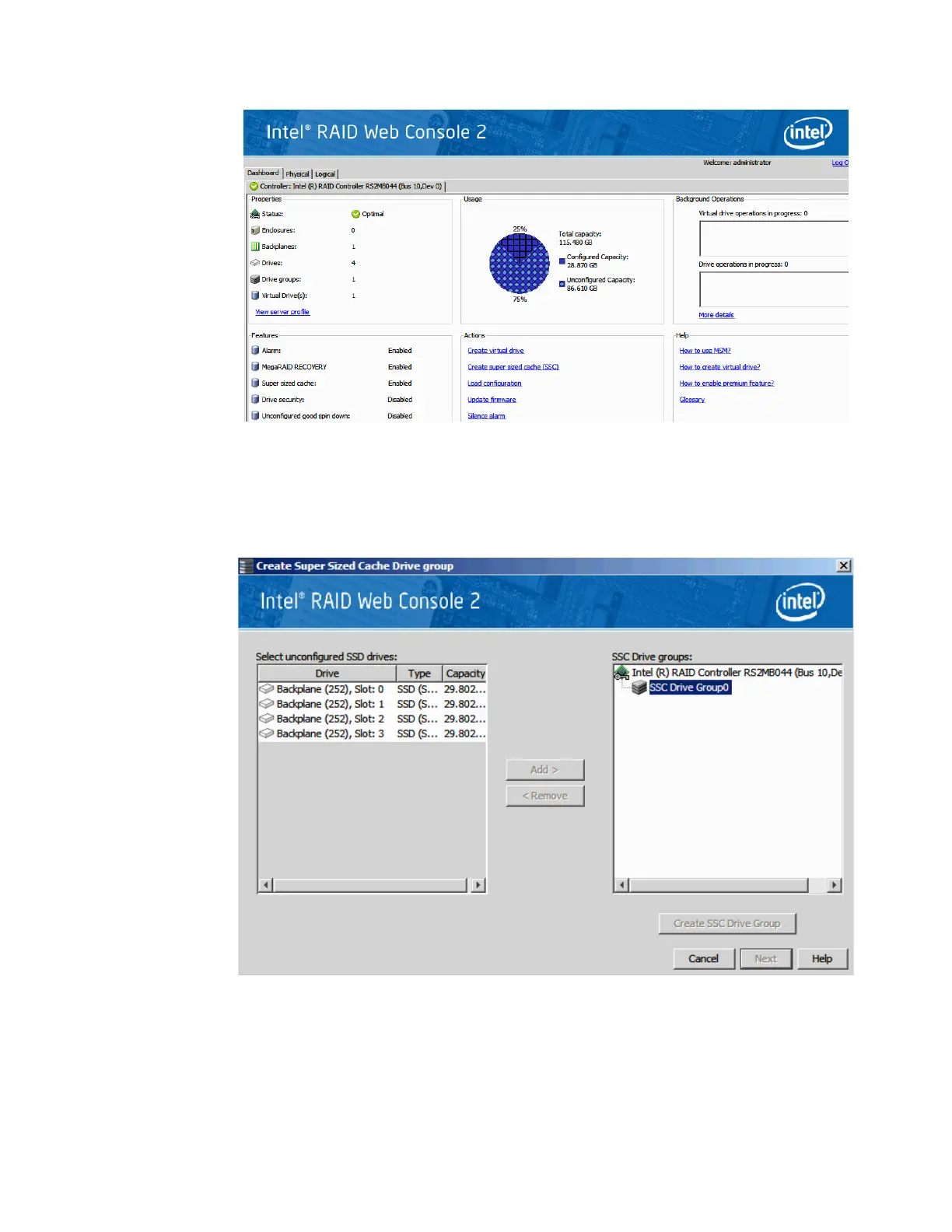Image resolution: width=952 pixels, height=1232 pixels.
Task: Click left scroll arrow under drives list
Action: tap(266, 885)
